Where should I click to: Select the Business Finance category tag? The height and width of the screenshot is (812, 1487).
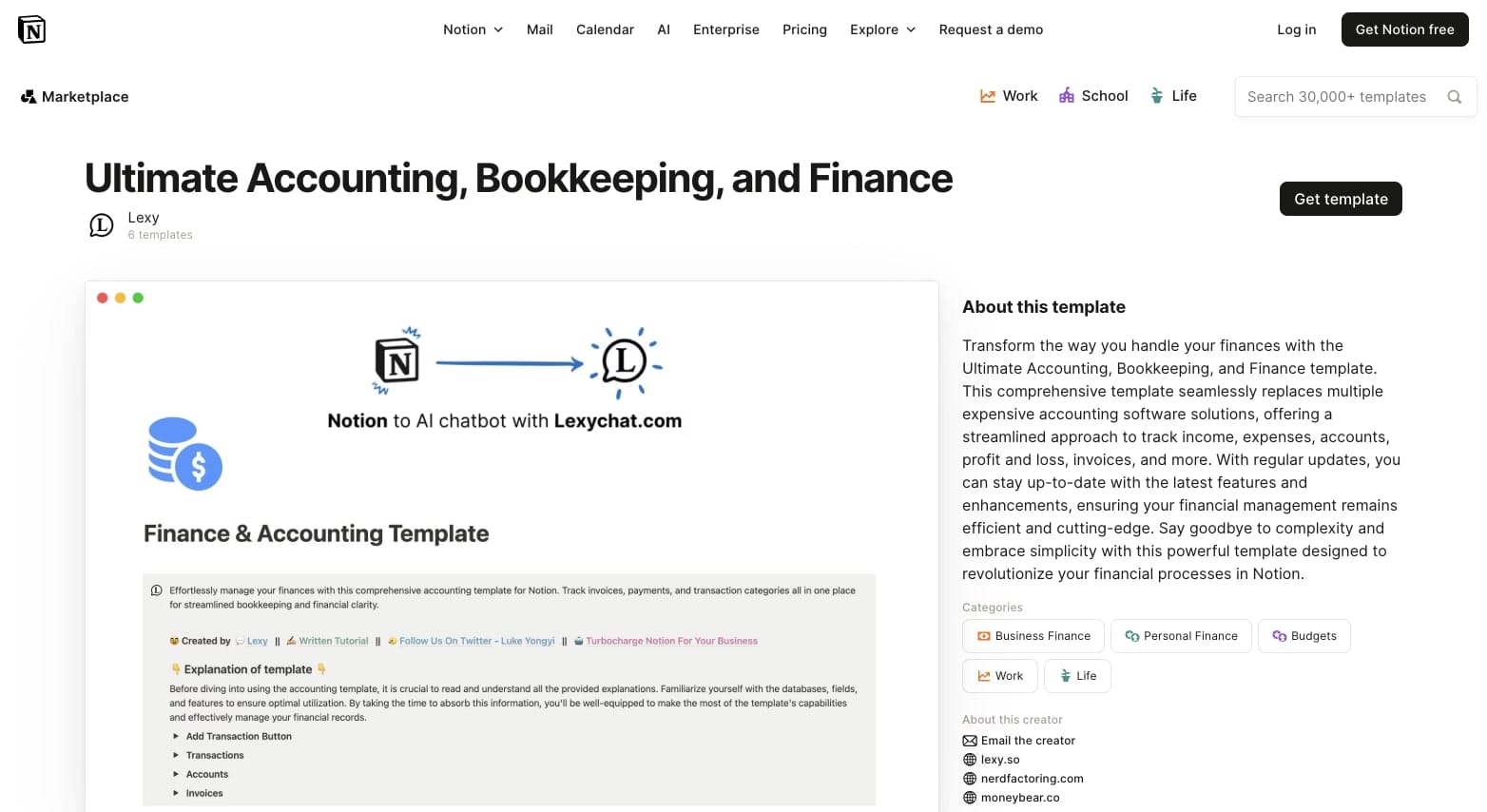(1033, 636)
